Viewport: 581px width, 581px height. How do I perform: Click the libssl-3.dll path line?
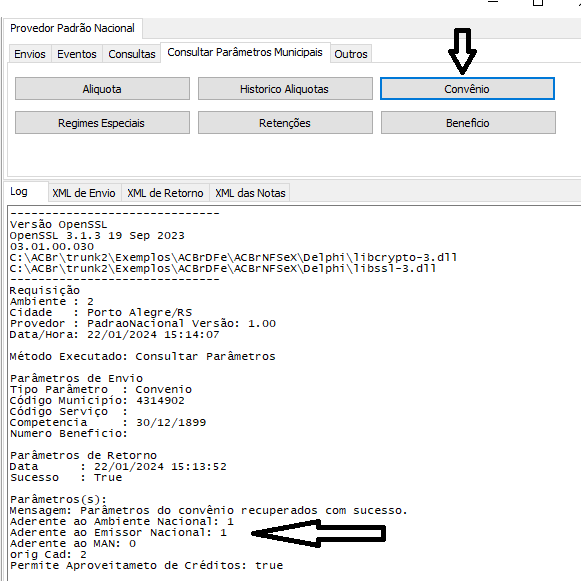pos(223,268)
